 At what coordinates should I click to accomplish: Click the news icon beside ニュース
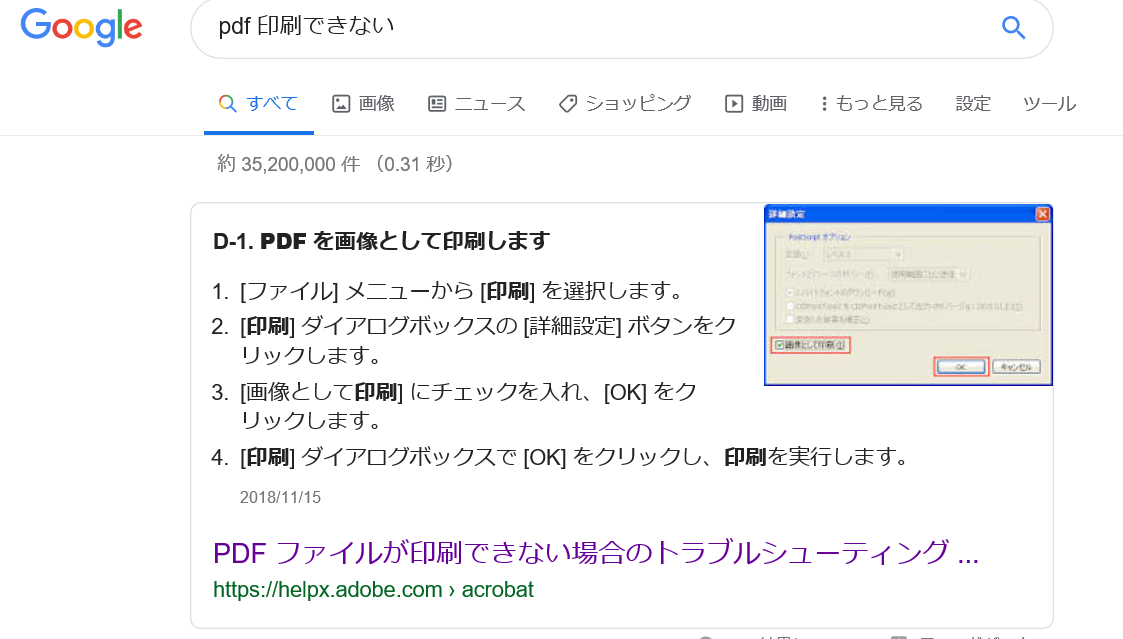pyautogui.click(x=436, y=102)
